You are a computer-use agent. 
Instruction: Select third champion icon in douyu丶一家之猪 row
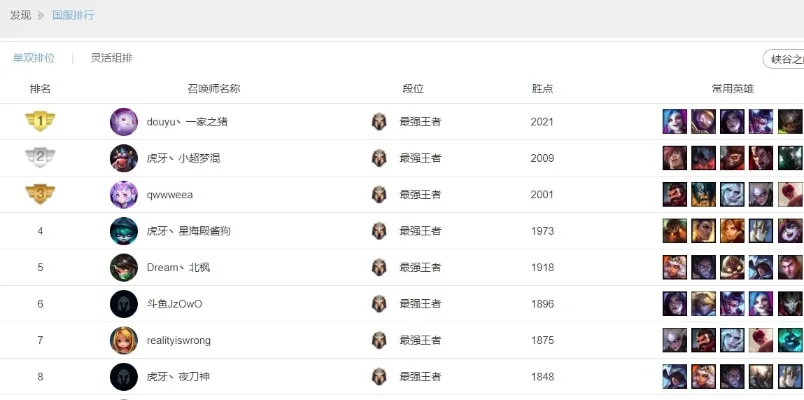click(732, 122)
